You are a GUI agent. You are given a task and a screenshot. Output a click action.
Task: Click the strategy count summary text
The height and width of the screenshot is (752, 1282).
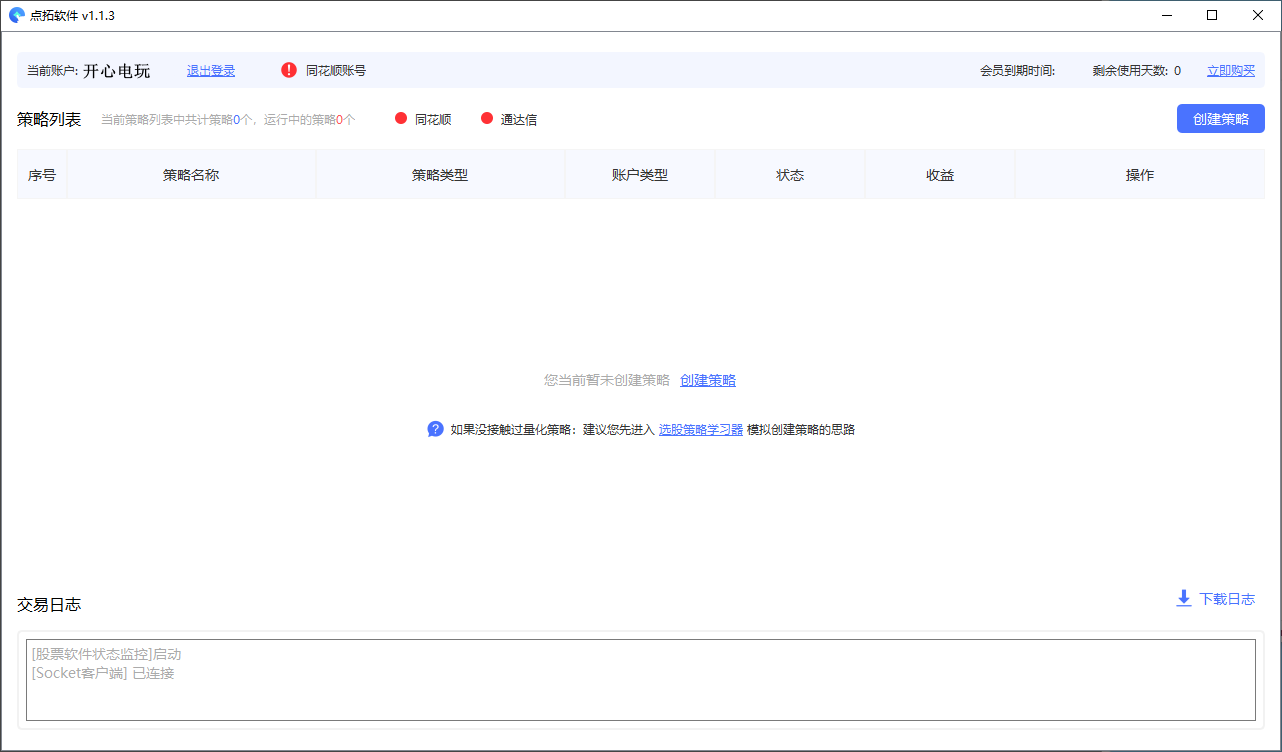point(228,120)
